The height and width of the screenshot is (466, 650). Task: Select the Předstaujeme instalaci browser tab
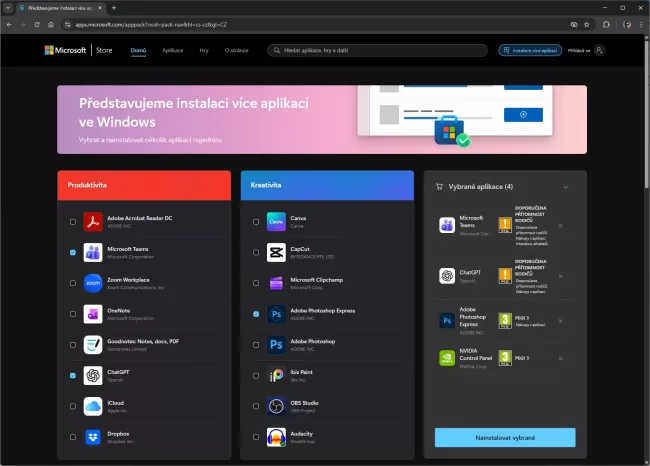61,8
